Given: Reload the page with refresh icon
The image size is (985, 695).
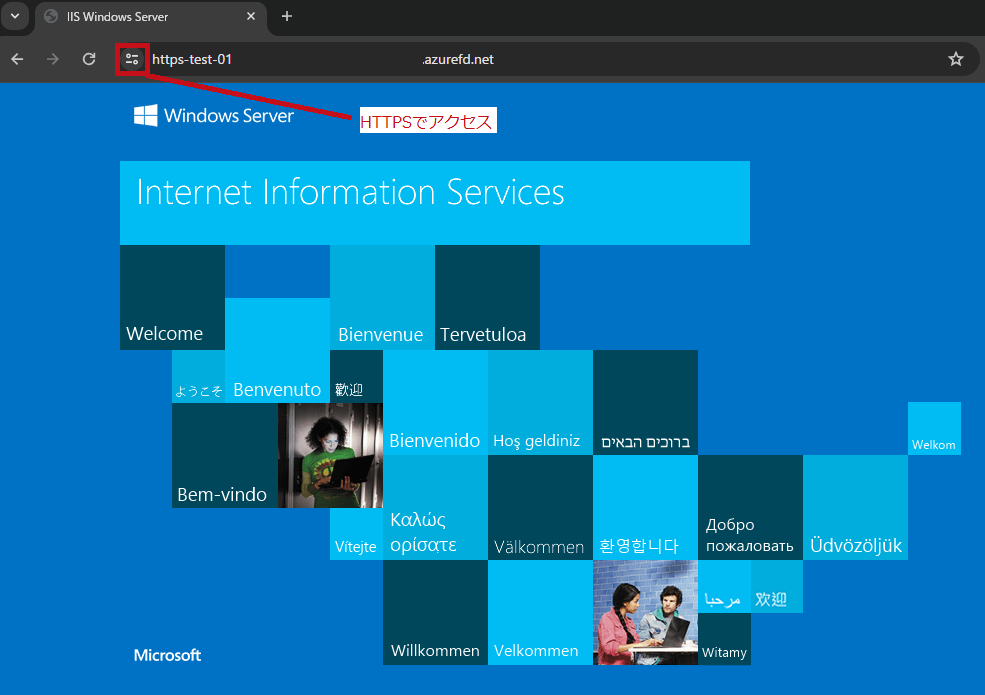Looking at the screenshot, I should coord(89,59).
